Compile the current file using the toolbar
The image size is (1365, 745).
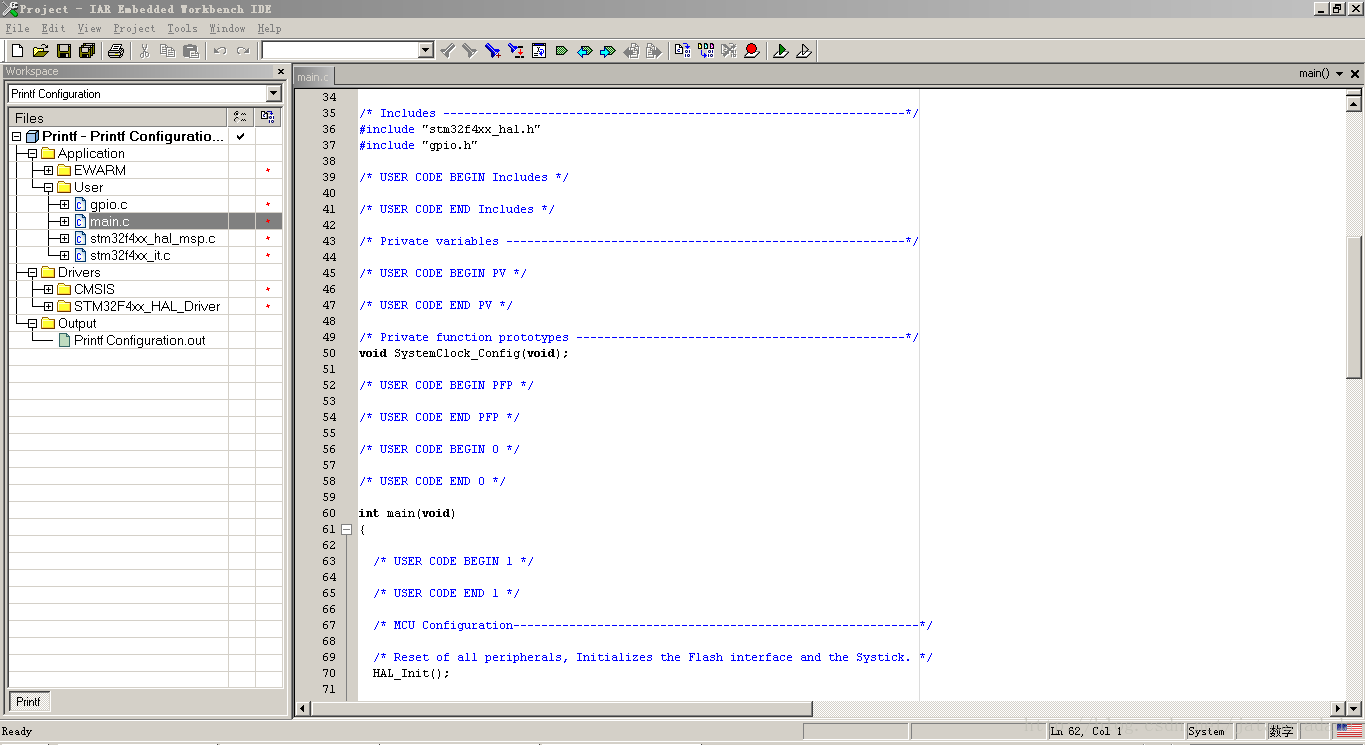tap(682, 50)
